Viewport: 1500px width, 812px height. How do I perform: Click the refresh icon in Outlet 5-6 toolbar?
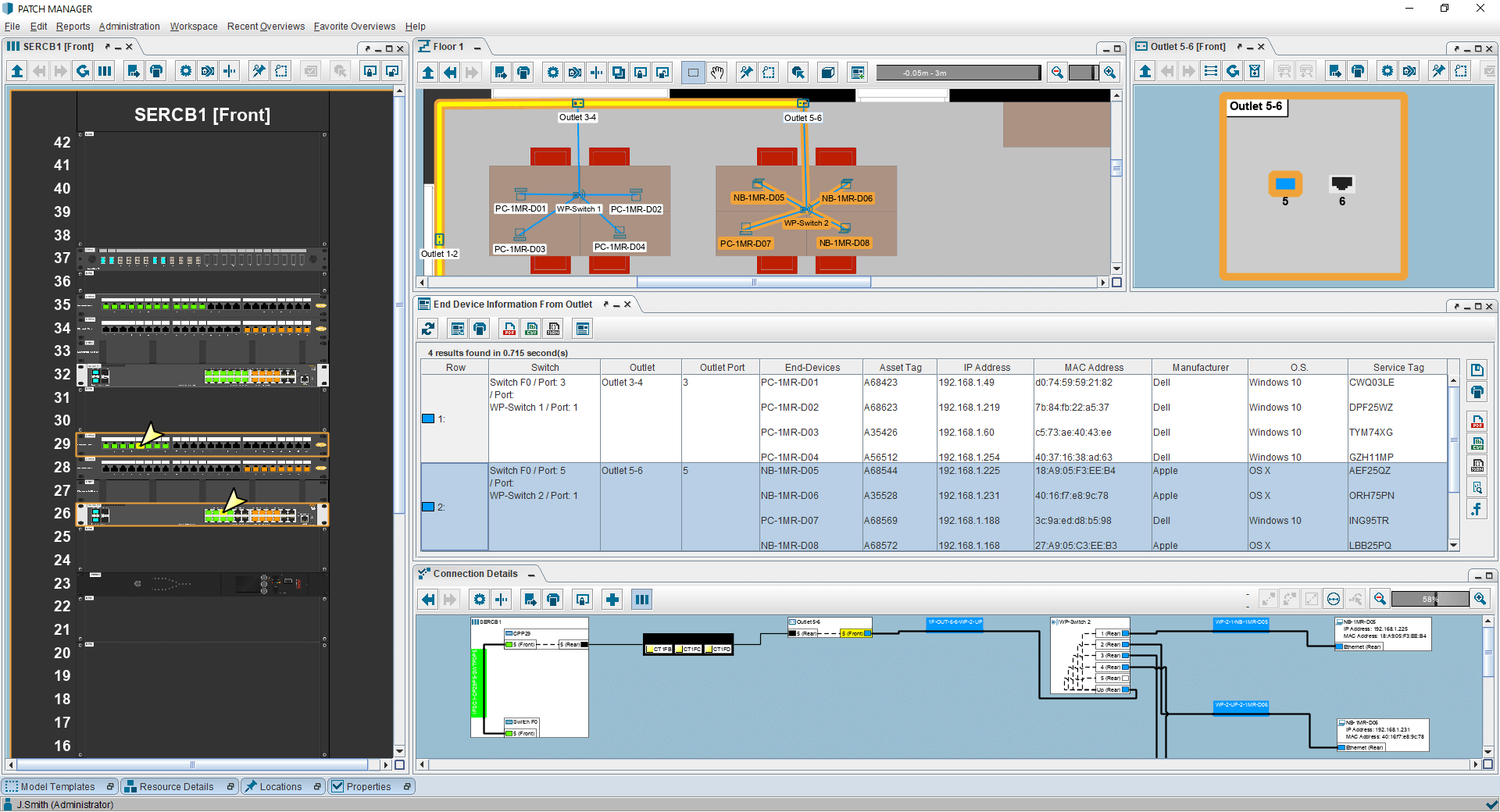pos(1233,71)
